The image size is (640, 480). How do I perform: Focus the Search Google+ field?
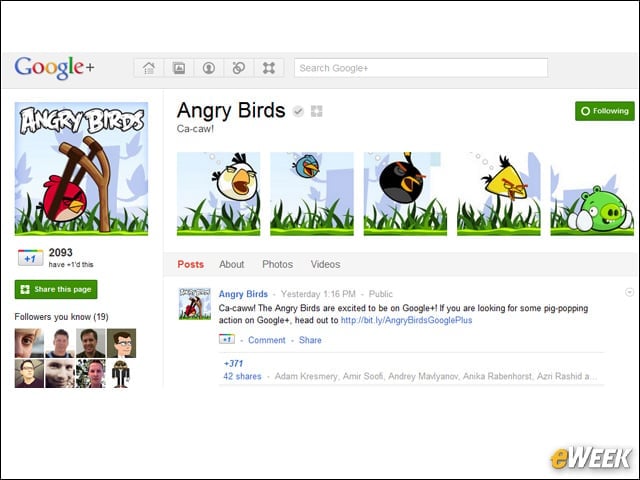(421, 68)
